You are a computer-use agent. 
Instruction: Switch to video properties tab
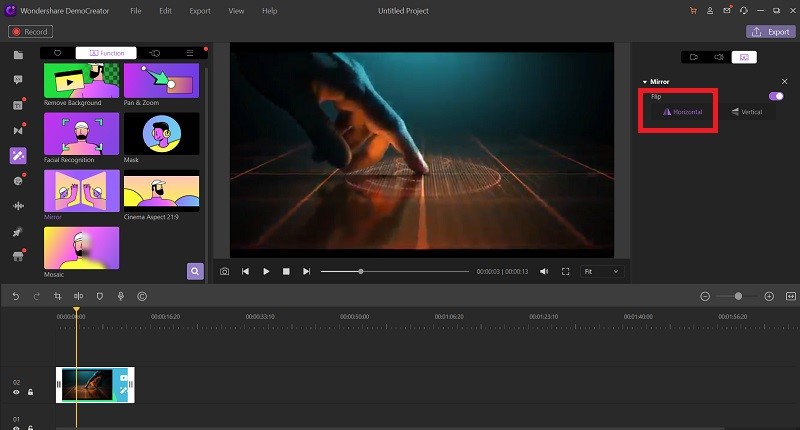[x=694, y=57]
